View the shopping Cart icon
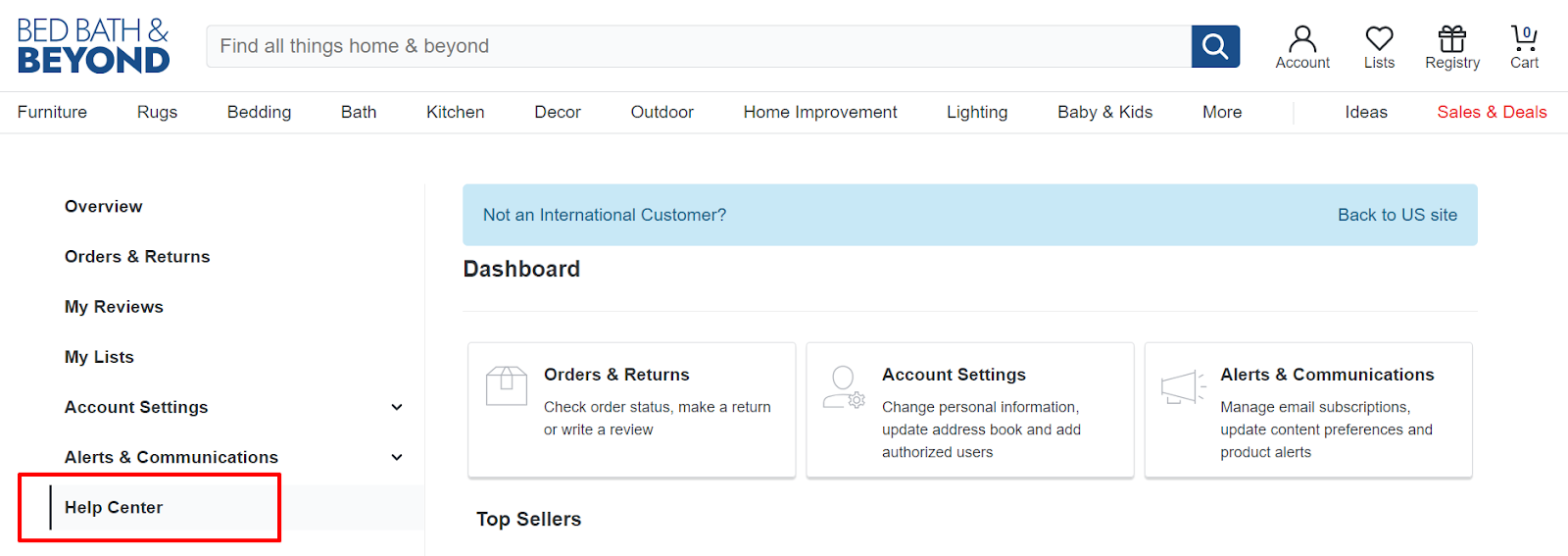The height and width of the screenshot is (556, 1568). coord(1524,39)
